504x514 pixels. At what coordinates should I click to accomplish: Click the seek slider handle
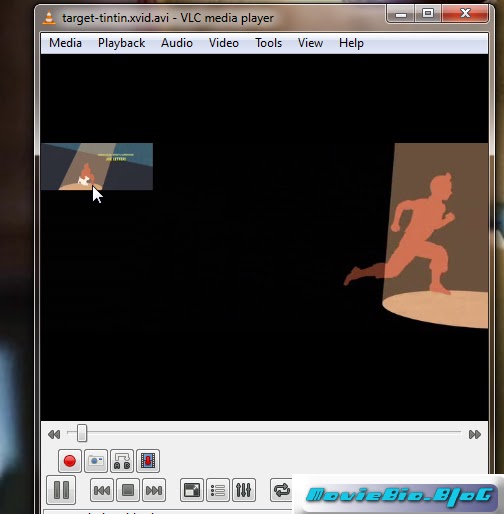pyautogui.click(x=82, y=433)
